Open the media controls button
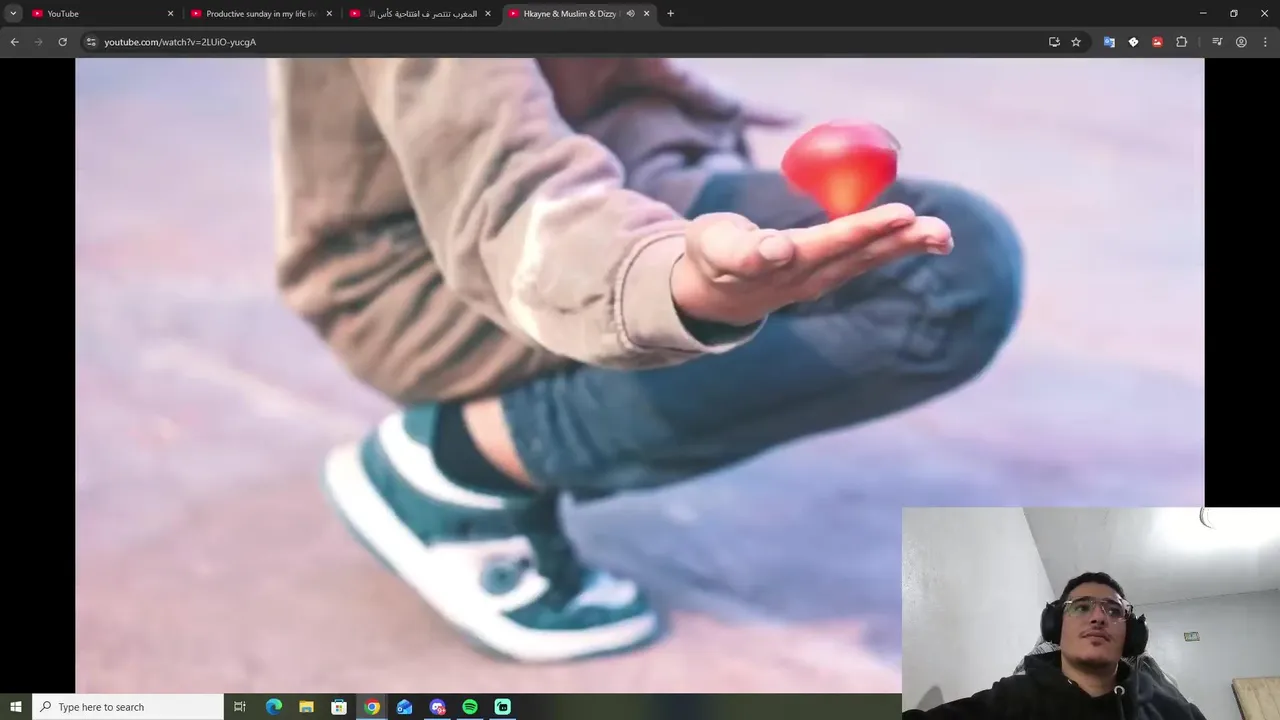Viewport: 1280px width, 720px height. click(x=1217, y=42)
